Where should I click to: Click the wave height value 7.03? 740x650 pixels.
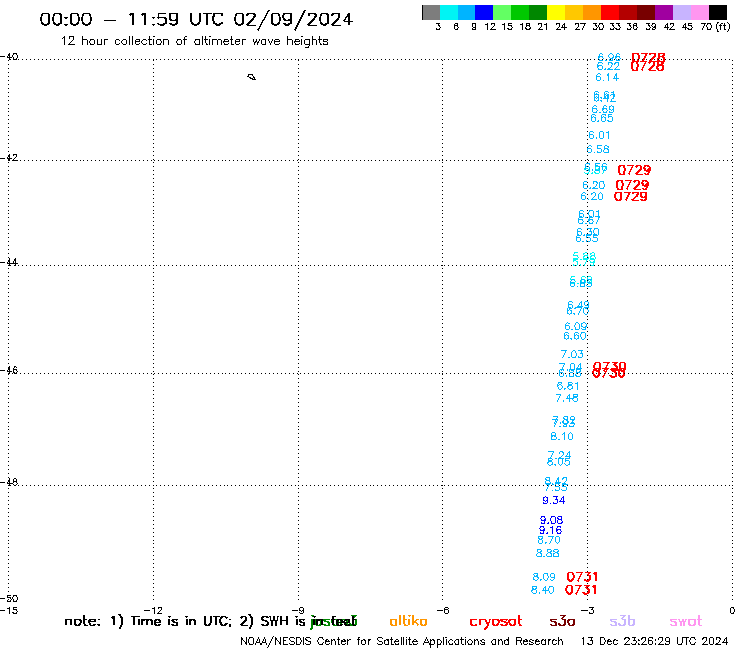point(572,354)
